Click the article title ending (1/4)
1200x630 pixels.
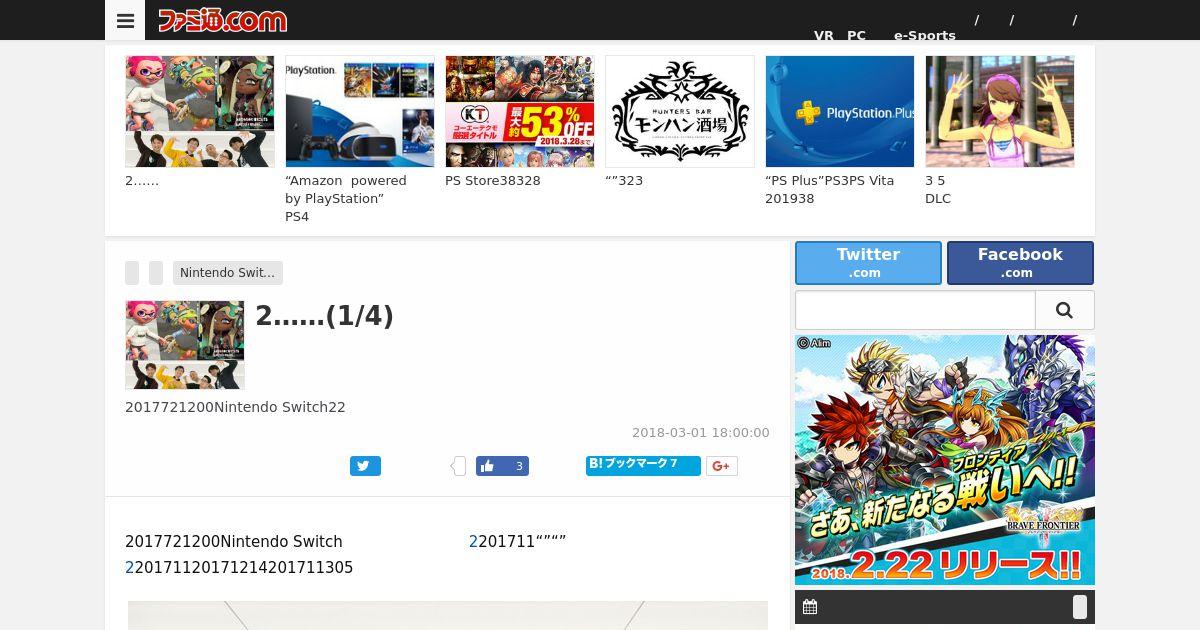coord(324,316)
